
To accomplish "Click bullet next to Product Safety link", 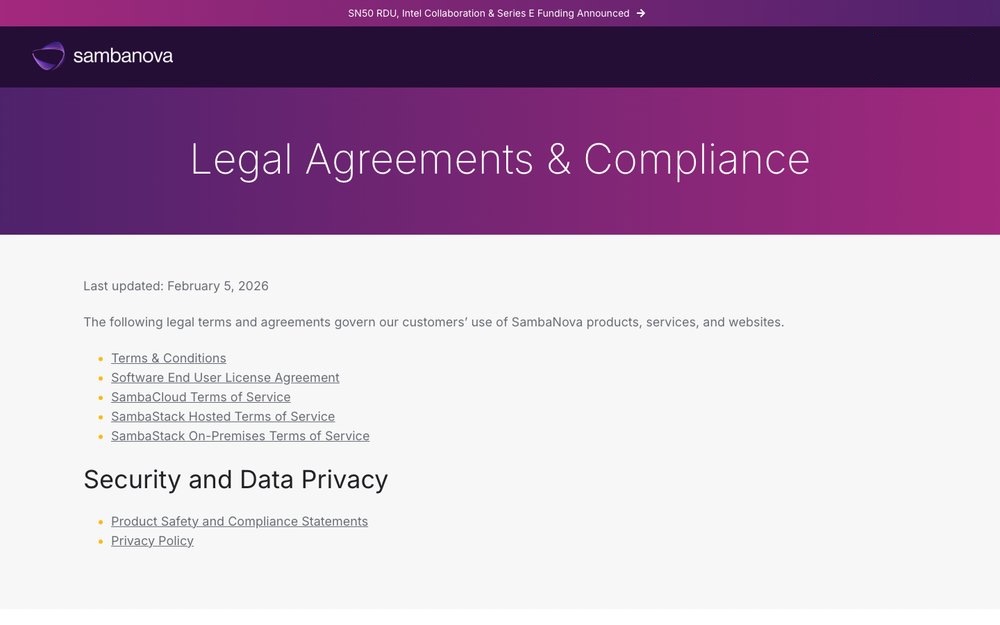I will (x=101, y=522).
